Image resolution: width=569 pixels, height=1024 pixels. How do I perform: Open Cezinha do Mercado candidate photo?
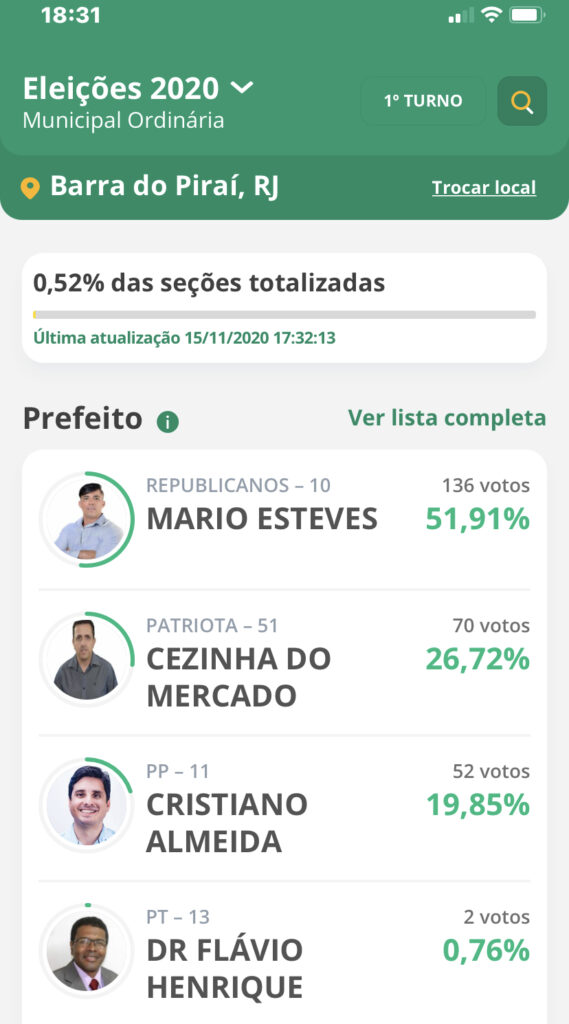[87, 659]
